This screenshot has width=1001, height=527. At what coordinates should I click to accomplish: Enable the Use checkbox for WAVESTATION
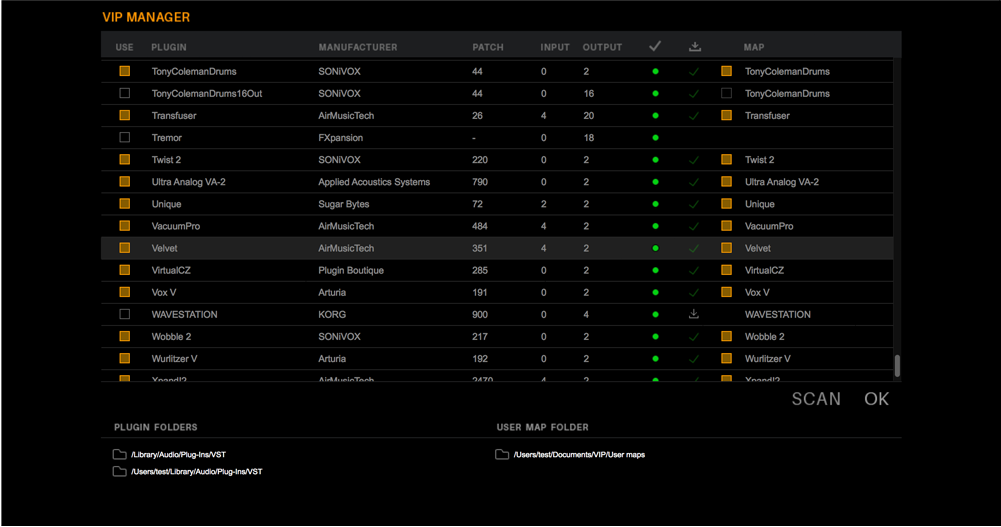124,314
